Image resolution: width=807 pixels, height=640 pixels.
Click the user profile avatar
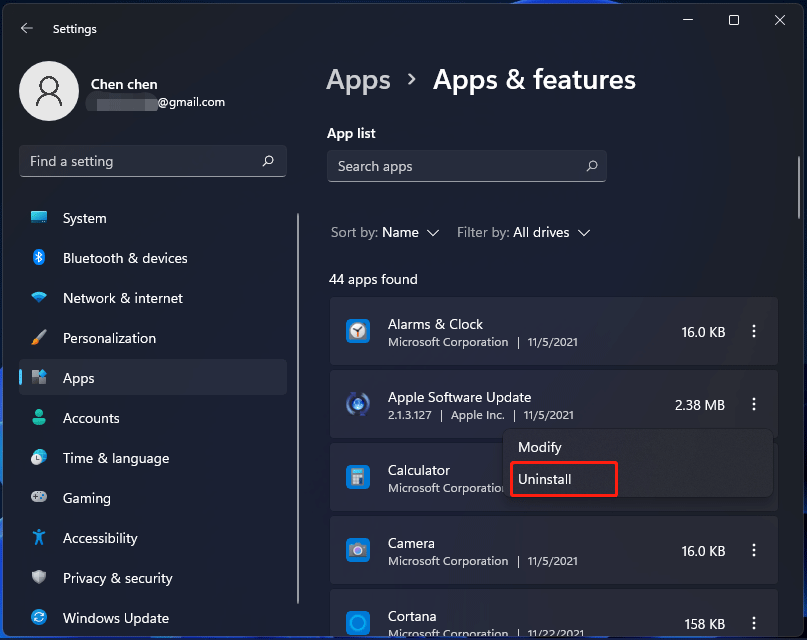tap(49, 91)
